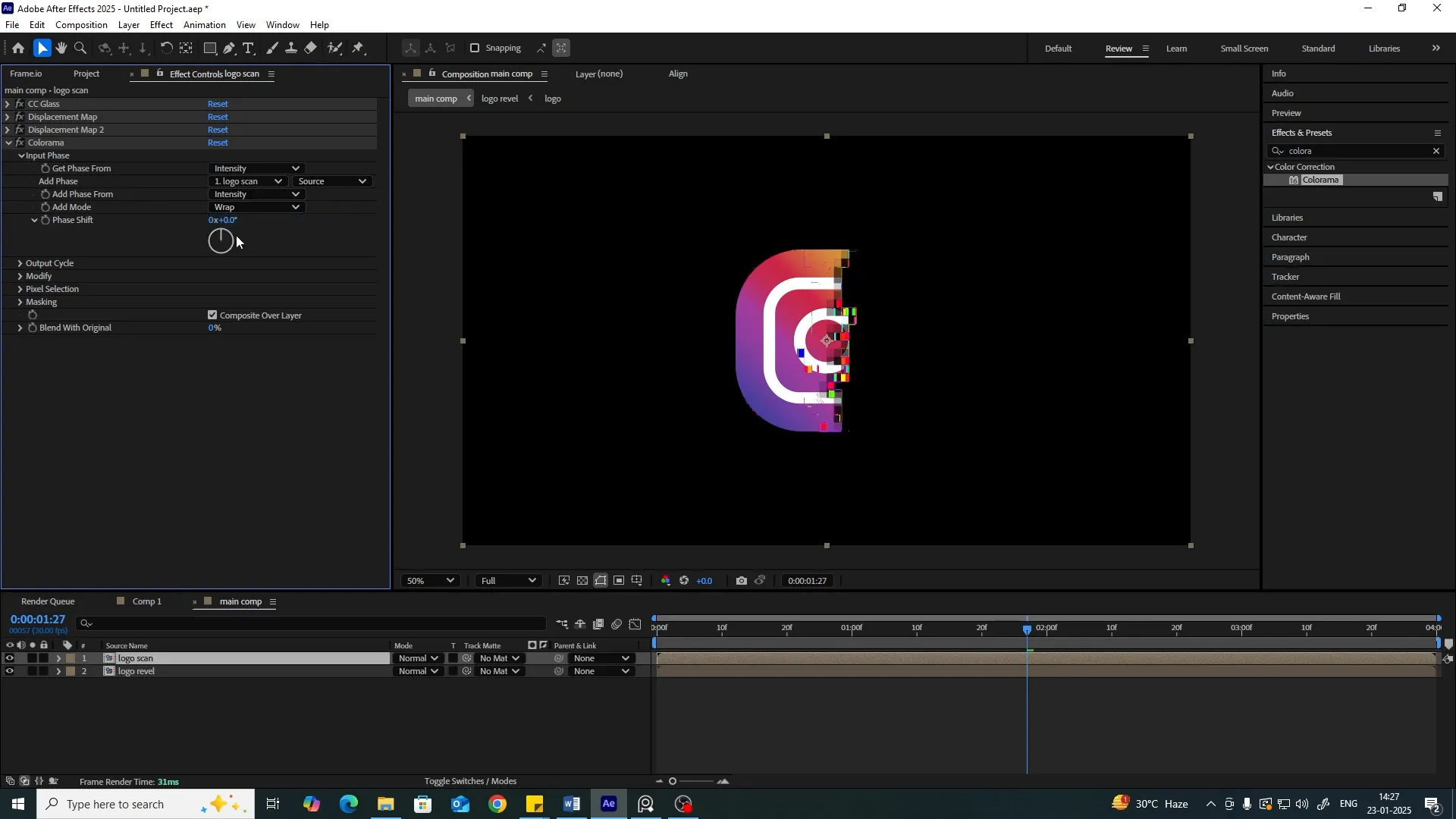Click the logo revel breadcrumb
1456x819 pixels.
(500, 99)
